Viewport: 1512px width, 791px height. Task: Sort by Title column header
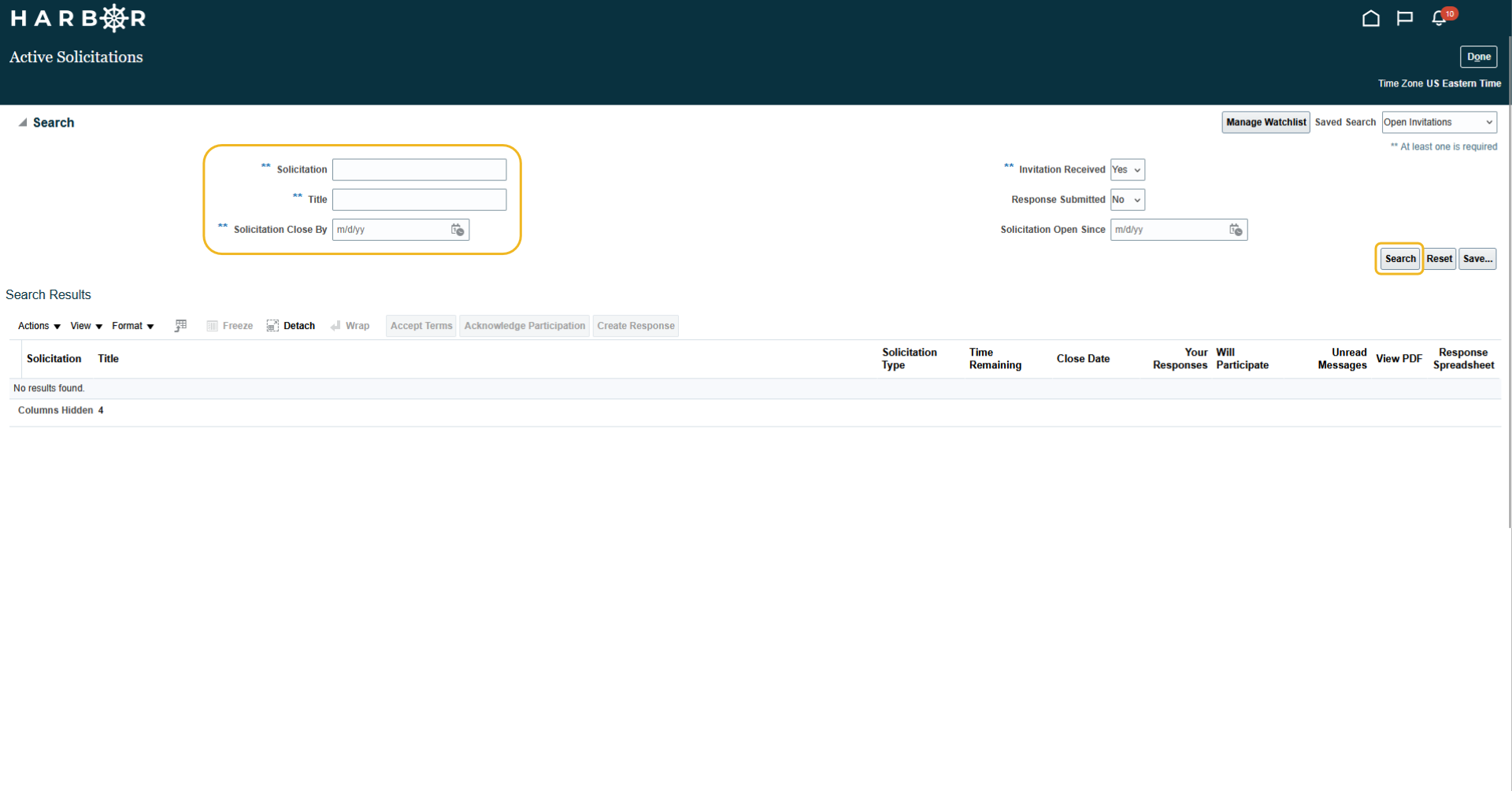pyautogui.click(x=108, y=359)
